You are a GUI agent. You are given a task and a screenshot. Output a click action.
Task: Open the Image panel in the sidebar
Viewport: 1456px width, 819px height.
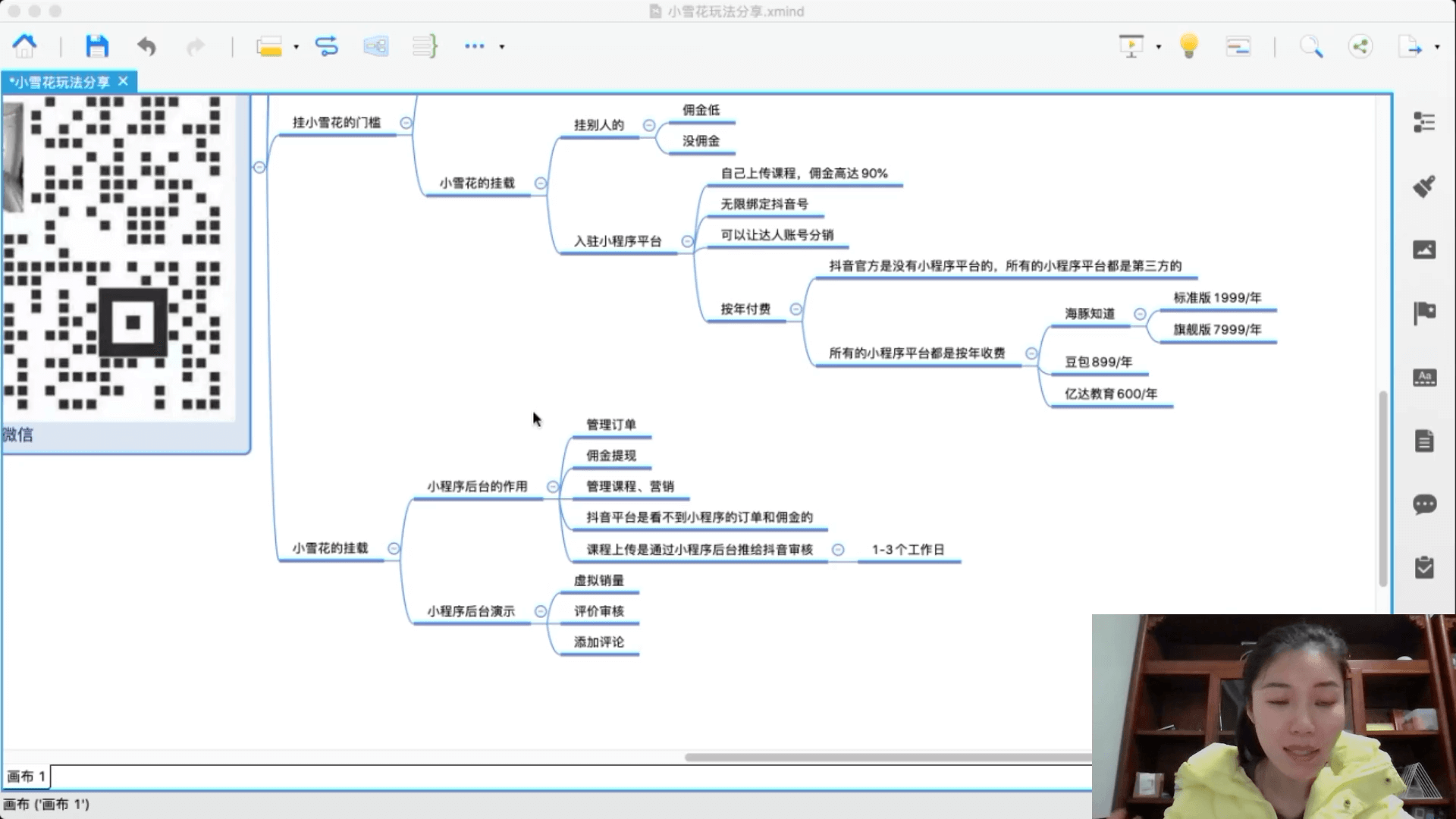(1424, 249)
